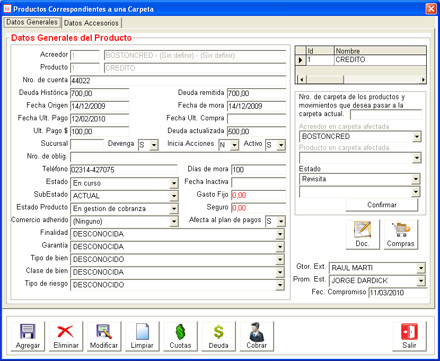Click the Deuda remitida field
Viewport: 440px width, 361px height.
[256, 93]
